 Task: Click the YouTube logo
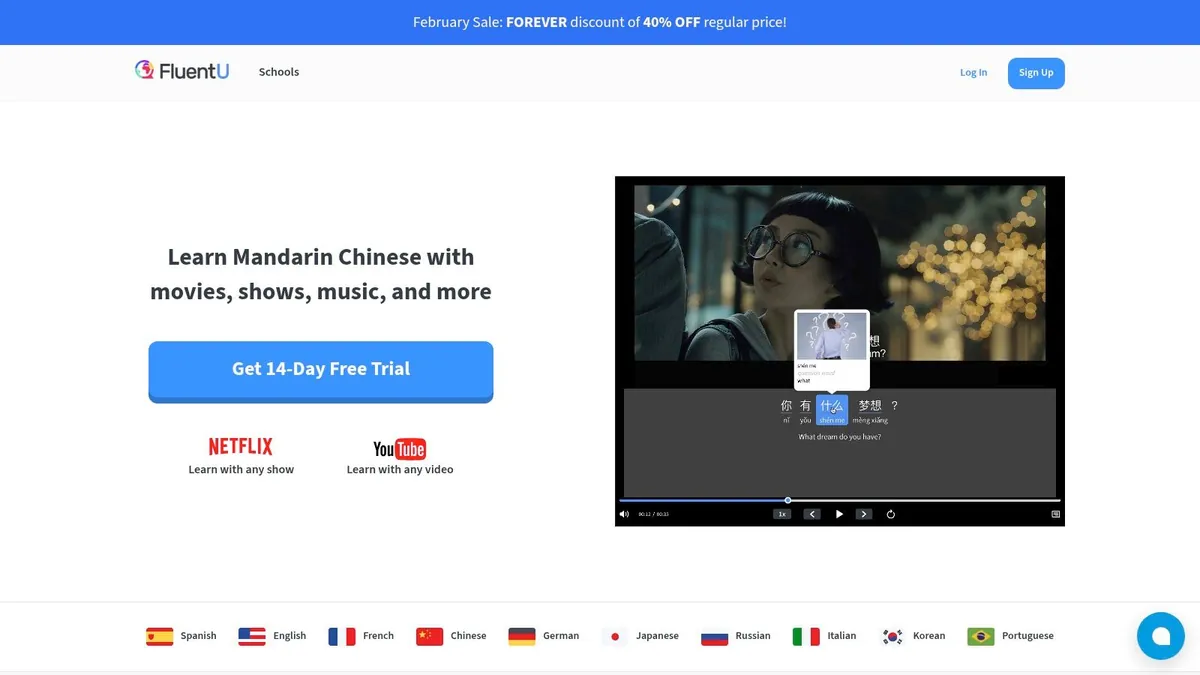click(400, 449)
